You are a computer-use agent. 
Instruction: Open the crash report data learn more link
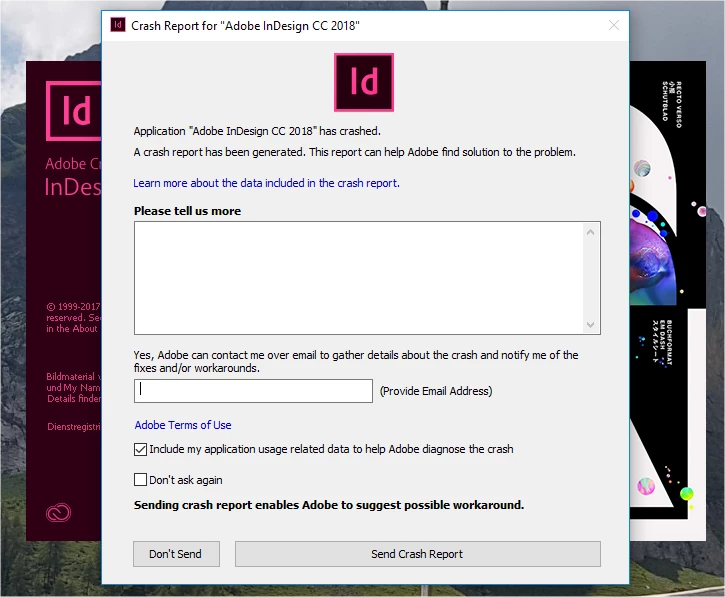[x=266, y=183]
